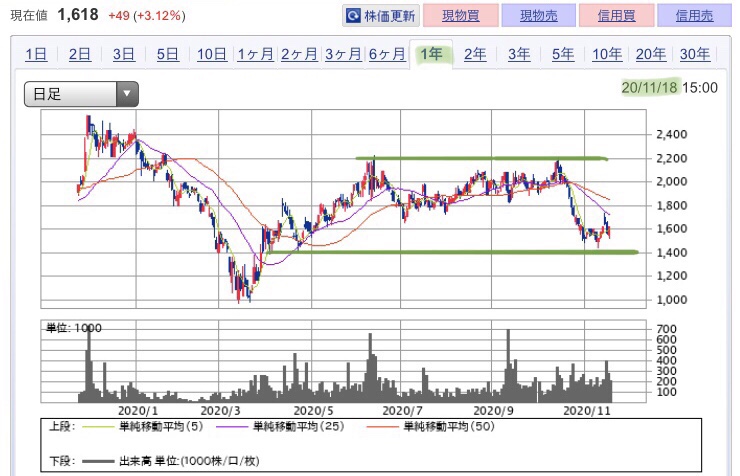
Task: Click the 2020/11 date axis label
Action: (x=587, y=410)
